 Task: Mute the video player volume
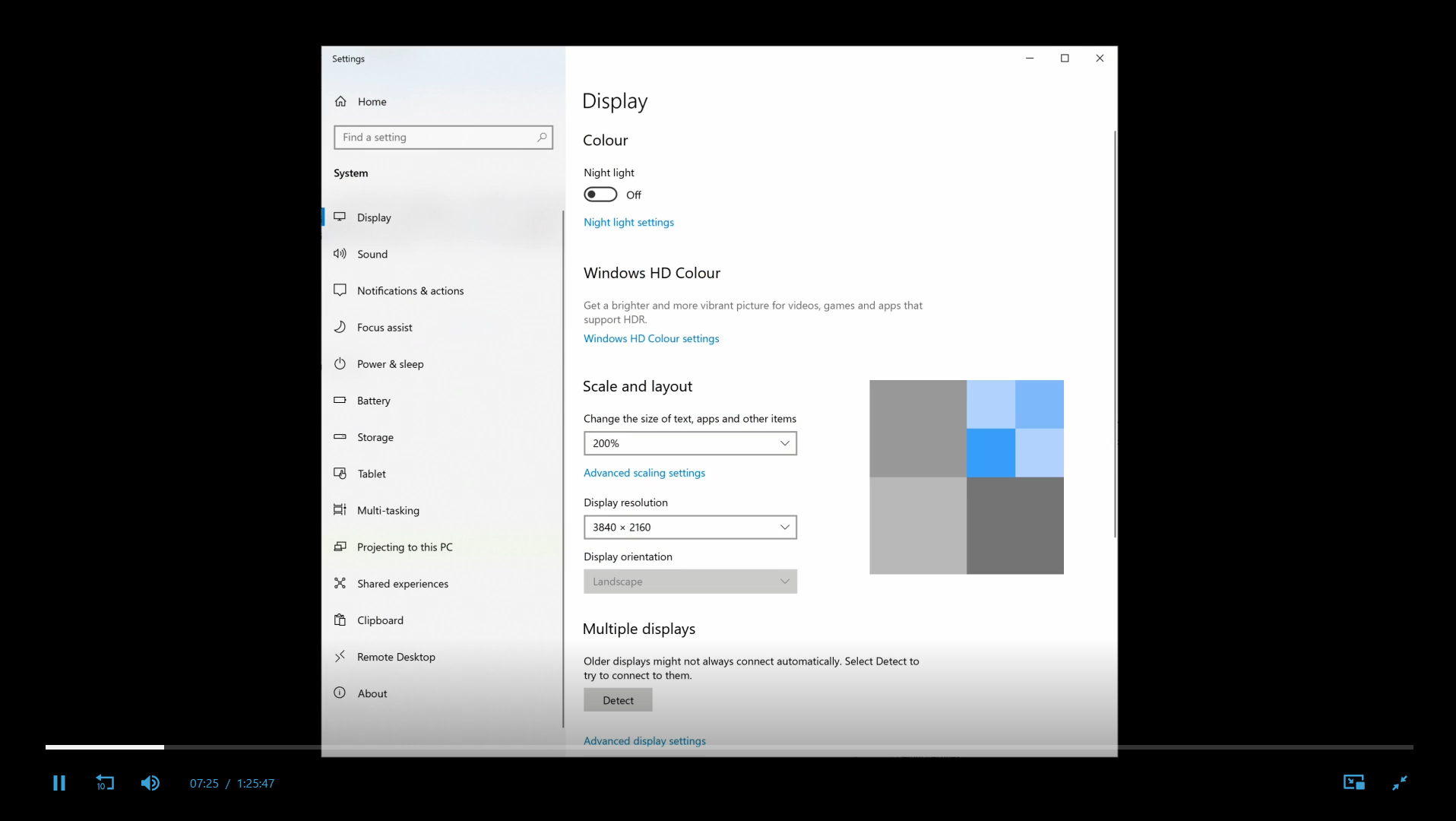pyautogui.click(x=150, y=783)
